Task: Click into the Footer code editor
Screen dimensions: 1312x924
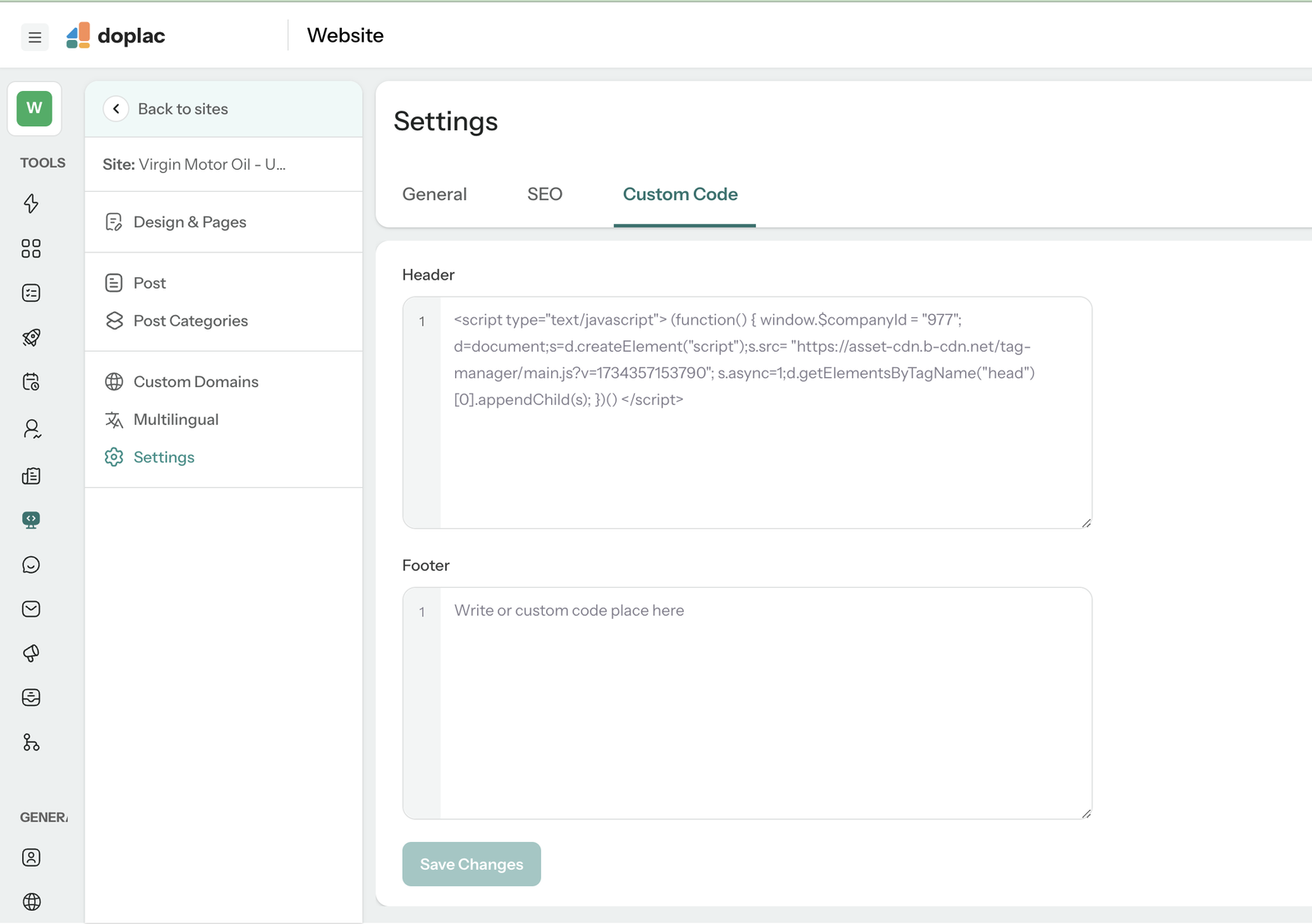Action: pyautogui.click(x=747, y=703)
